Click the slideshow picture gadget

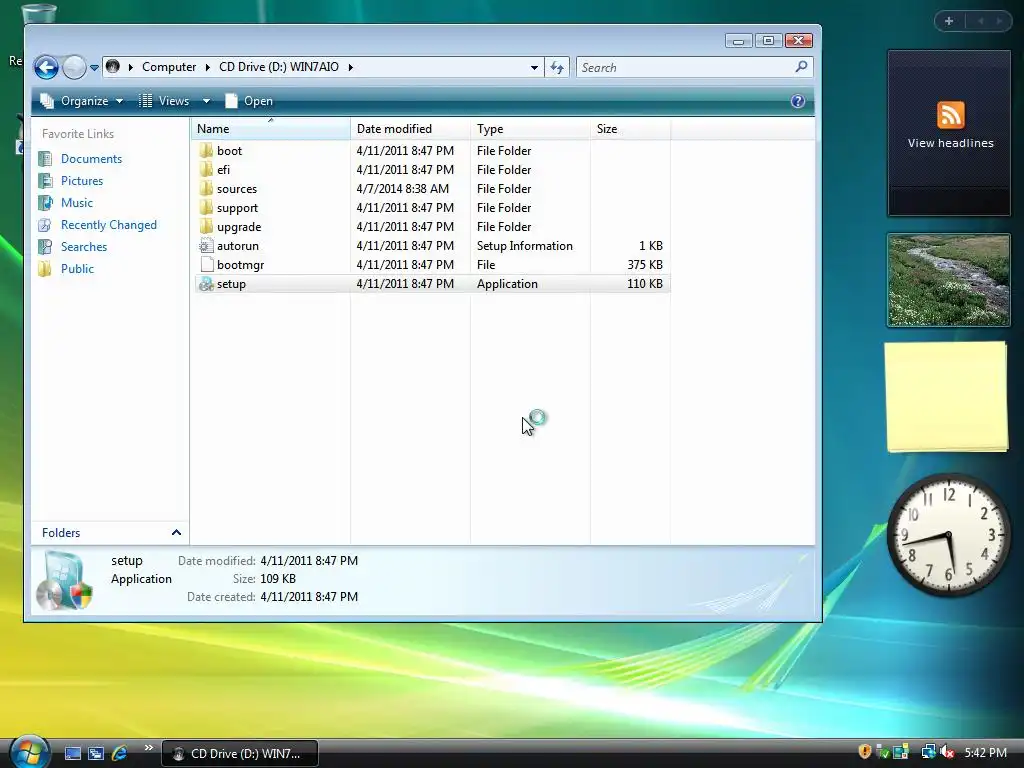coord(948,280)
